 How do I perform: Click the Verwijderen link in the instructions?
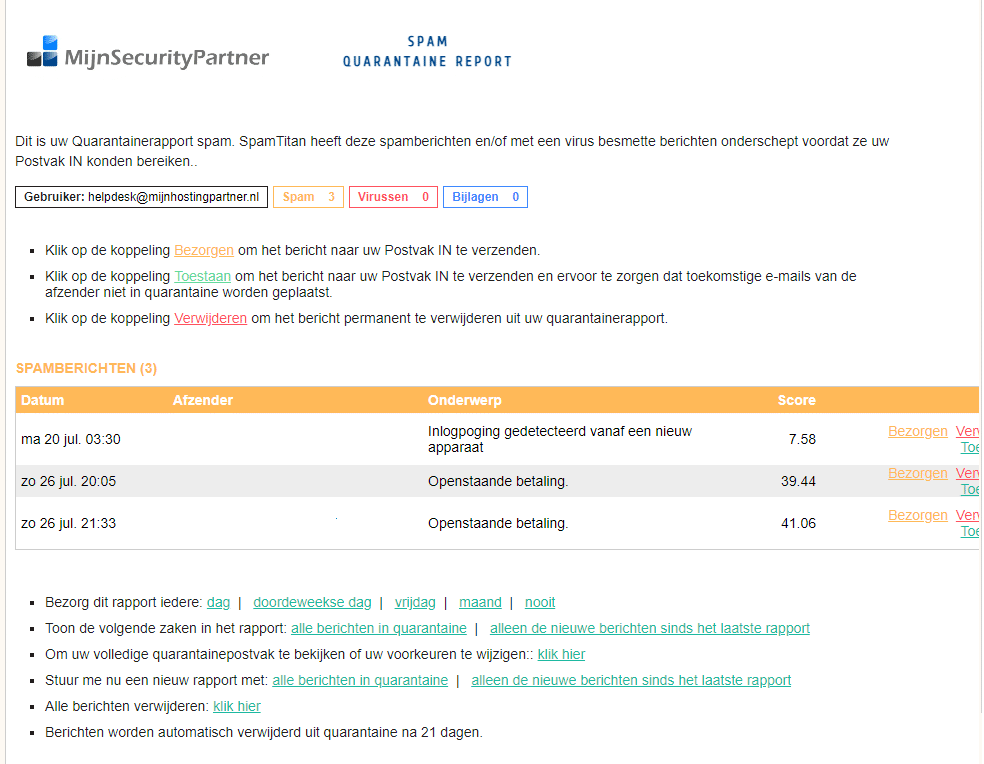[210, 318]
